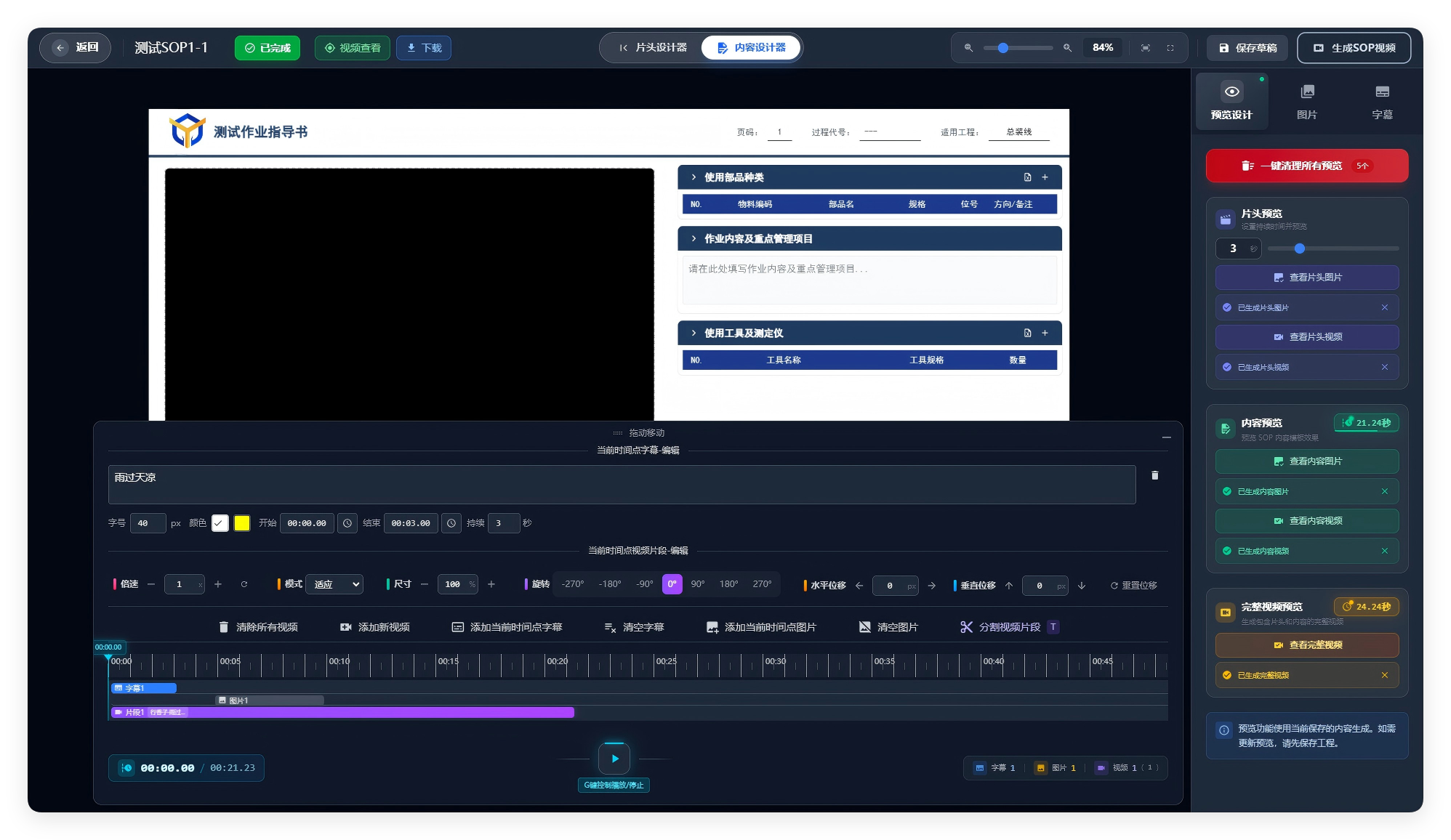Click the clock icon next to 结束 time
Viewport: 1451px width, 840px height.
(x=451, y=523)
